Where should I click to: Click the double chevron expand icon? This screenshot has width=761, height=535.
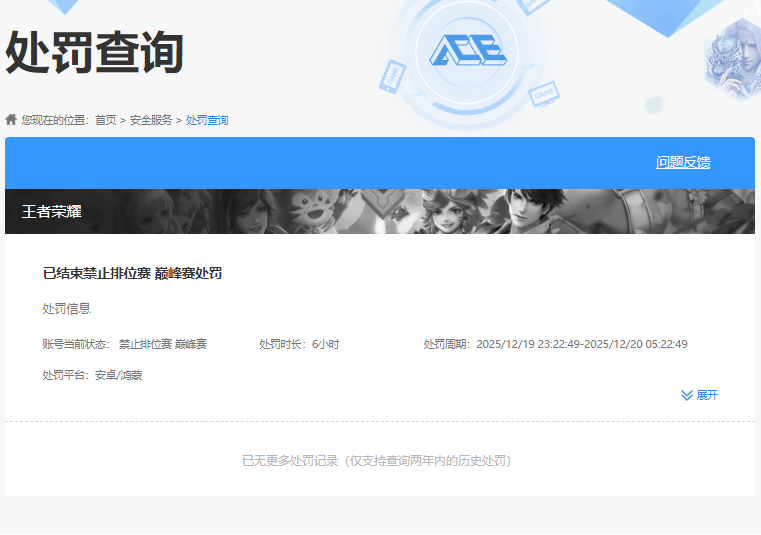(687, 395)
